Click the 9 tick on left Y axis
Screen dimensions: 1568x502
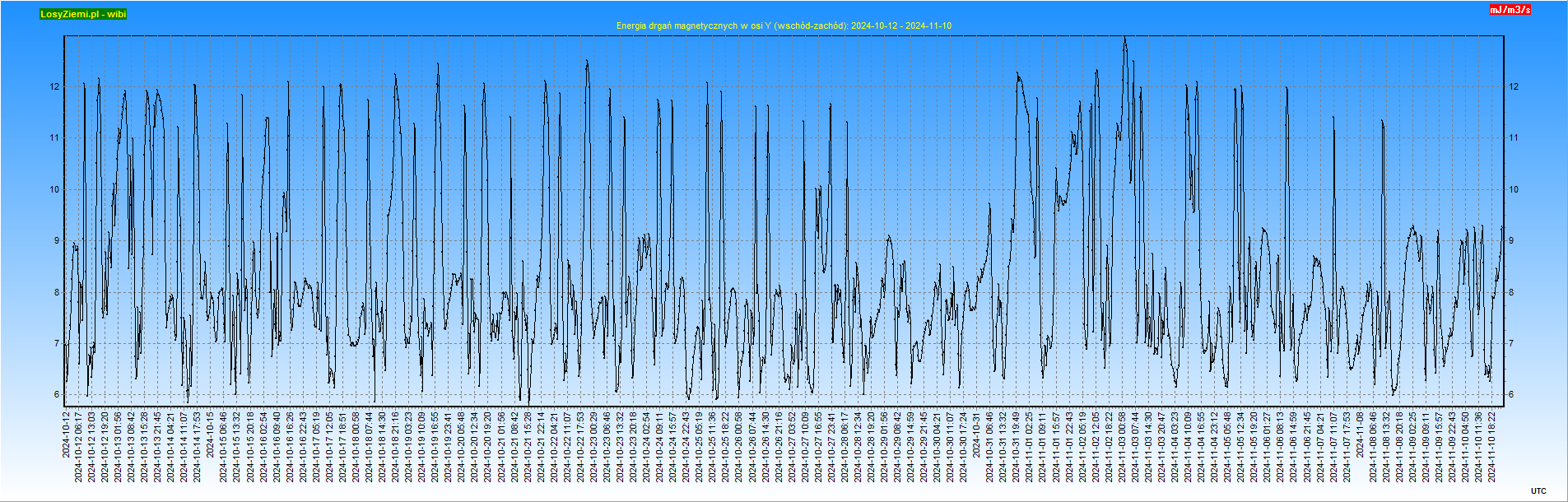(x=57, y=240)
